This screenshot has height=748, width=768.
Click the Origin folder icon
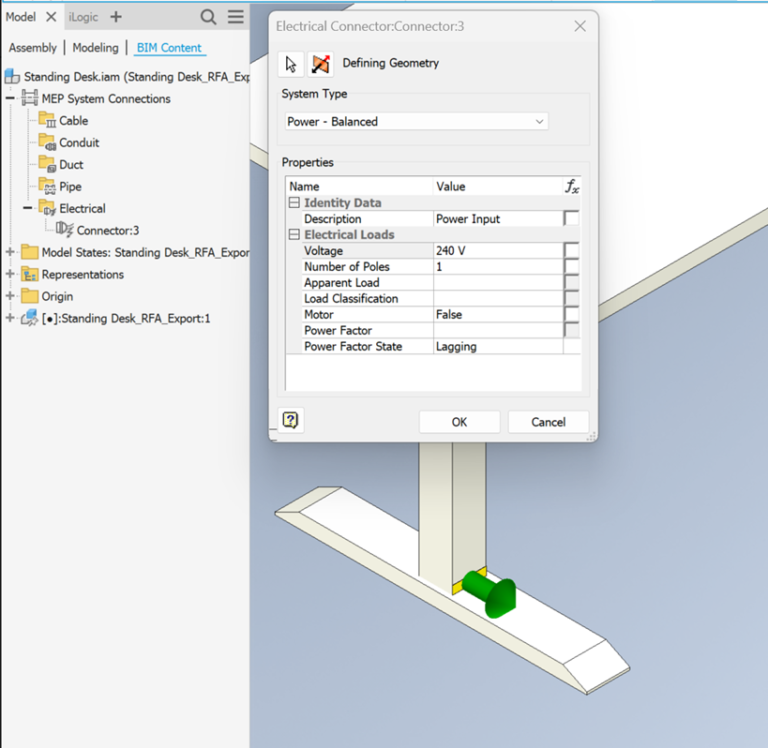(x=30, y=296)
